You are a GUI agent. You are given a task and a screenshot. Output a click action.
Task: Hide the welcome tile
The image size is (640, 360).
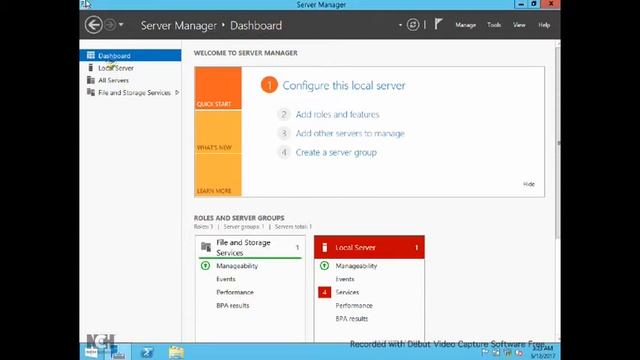tap(529, 184)
